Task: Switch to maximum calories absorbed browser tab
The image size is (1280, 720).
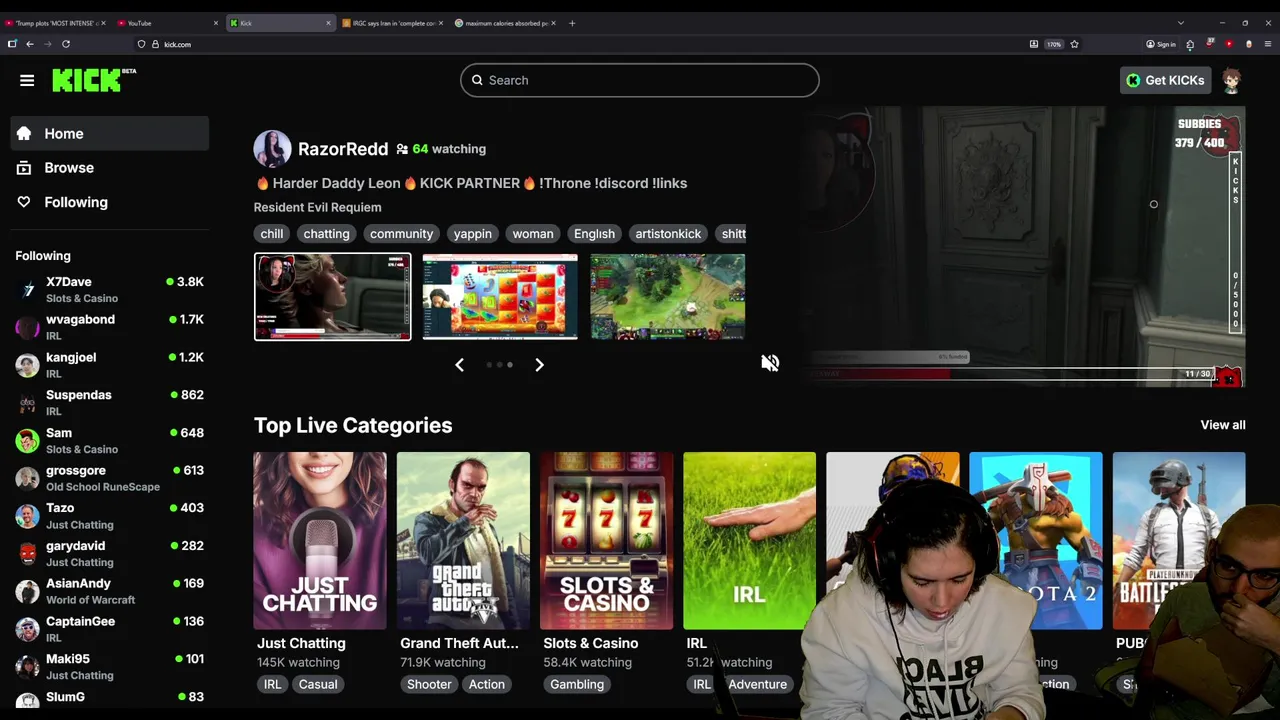Action: [x=503, y=23]
